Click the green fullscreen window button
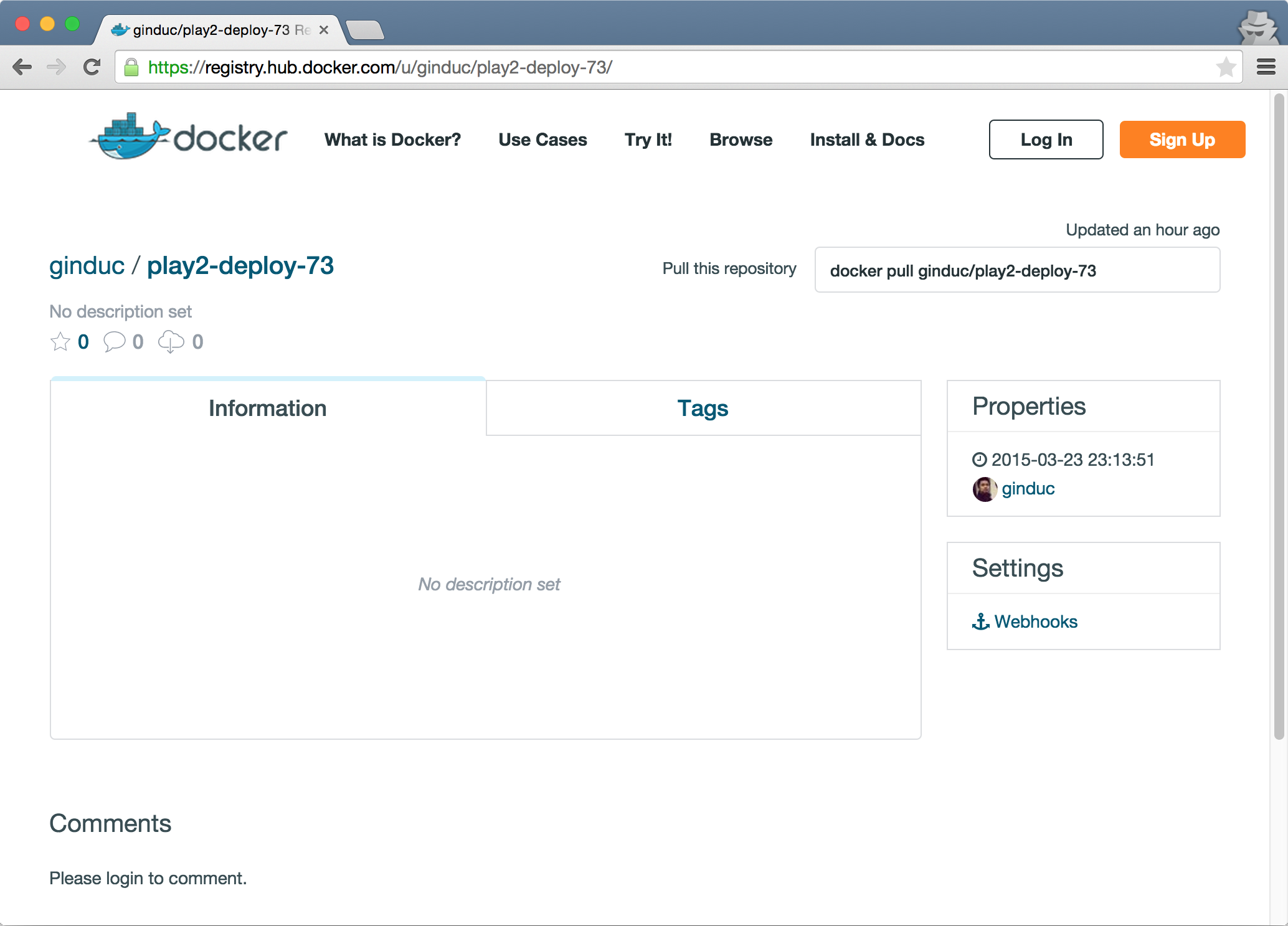Viewport: 1288px width, 926px height. [x=72, y=24]
